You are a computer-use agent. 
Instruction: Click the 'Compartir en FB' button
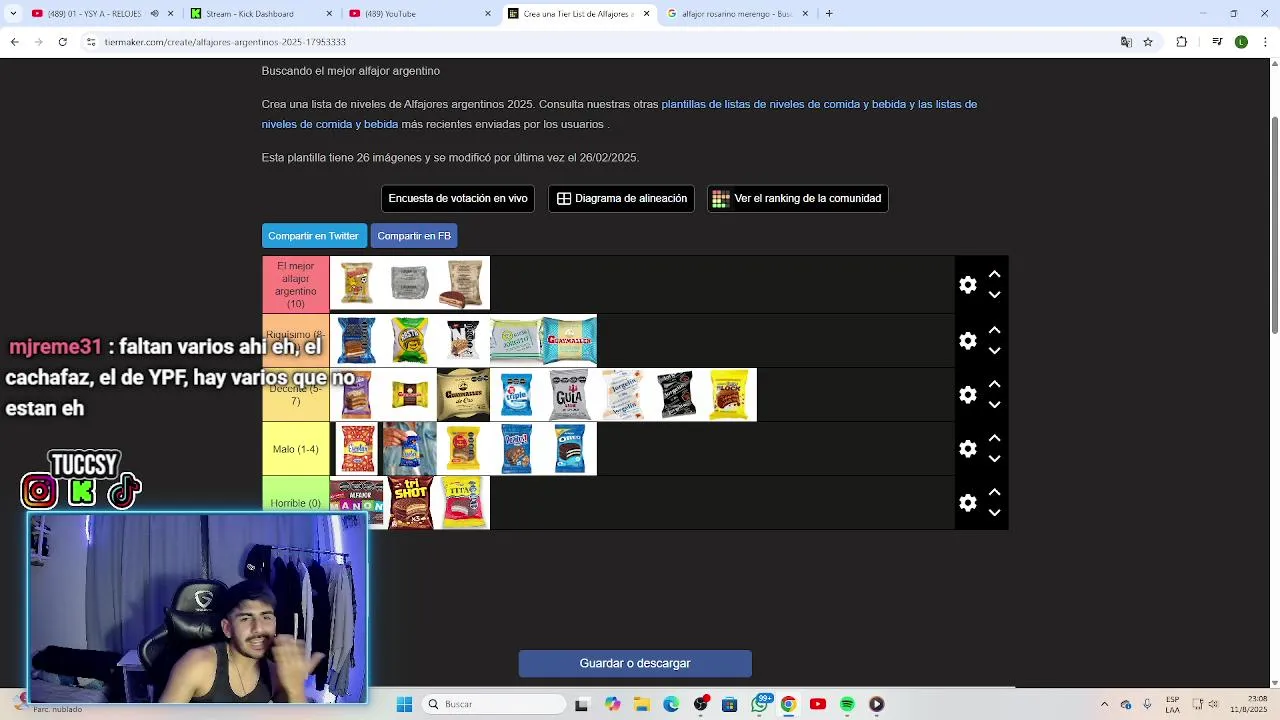(414, 236)
